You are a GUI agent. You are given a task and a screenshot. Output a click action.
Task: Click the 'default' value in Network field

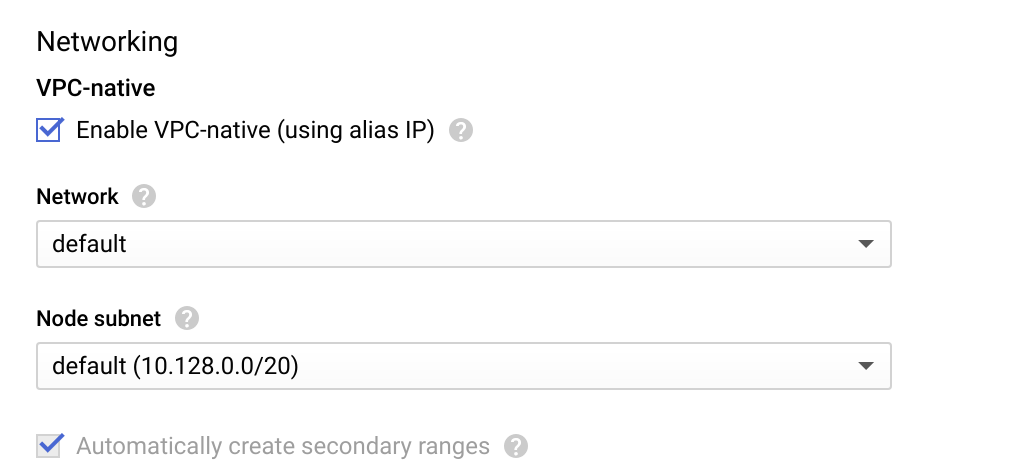click(89, 244)
